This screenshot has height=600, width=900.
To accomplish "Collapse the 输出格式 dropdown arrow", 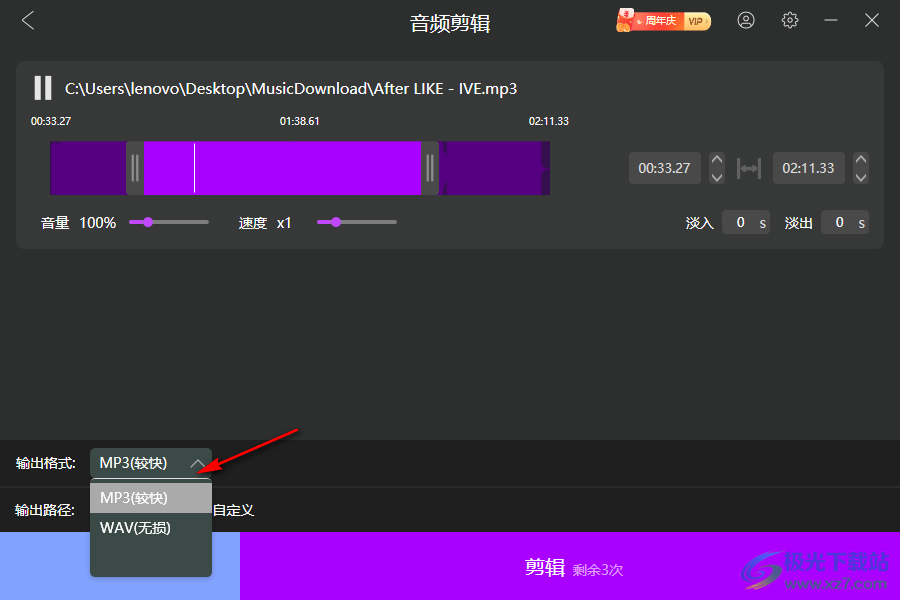I will [x=197, y=463].
